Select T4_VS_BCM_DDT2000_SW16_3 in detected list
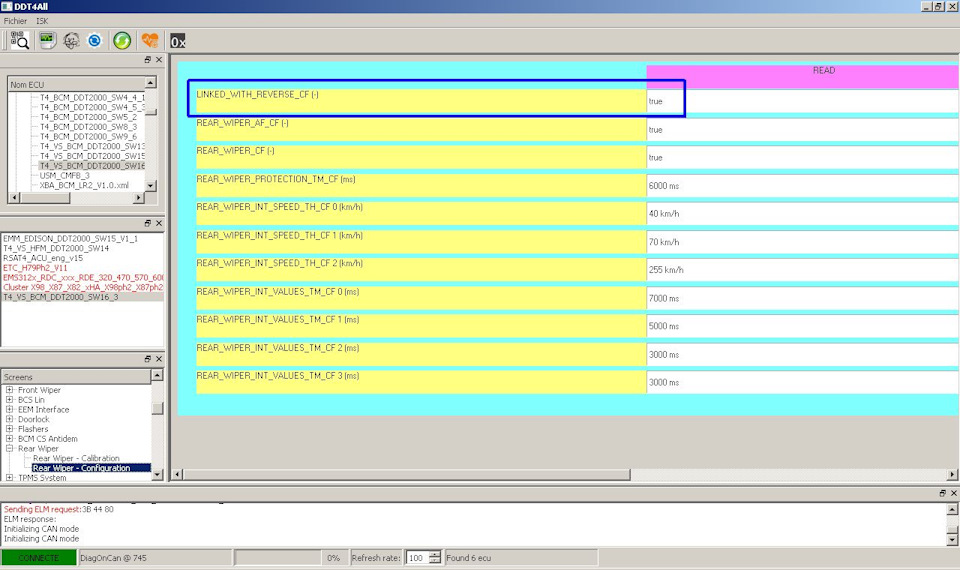This screenshot has width=960, height=570. 61,297
